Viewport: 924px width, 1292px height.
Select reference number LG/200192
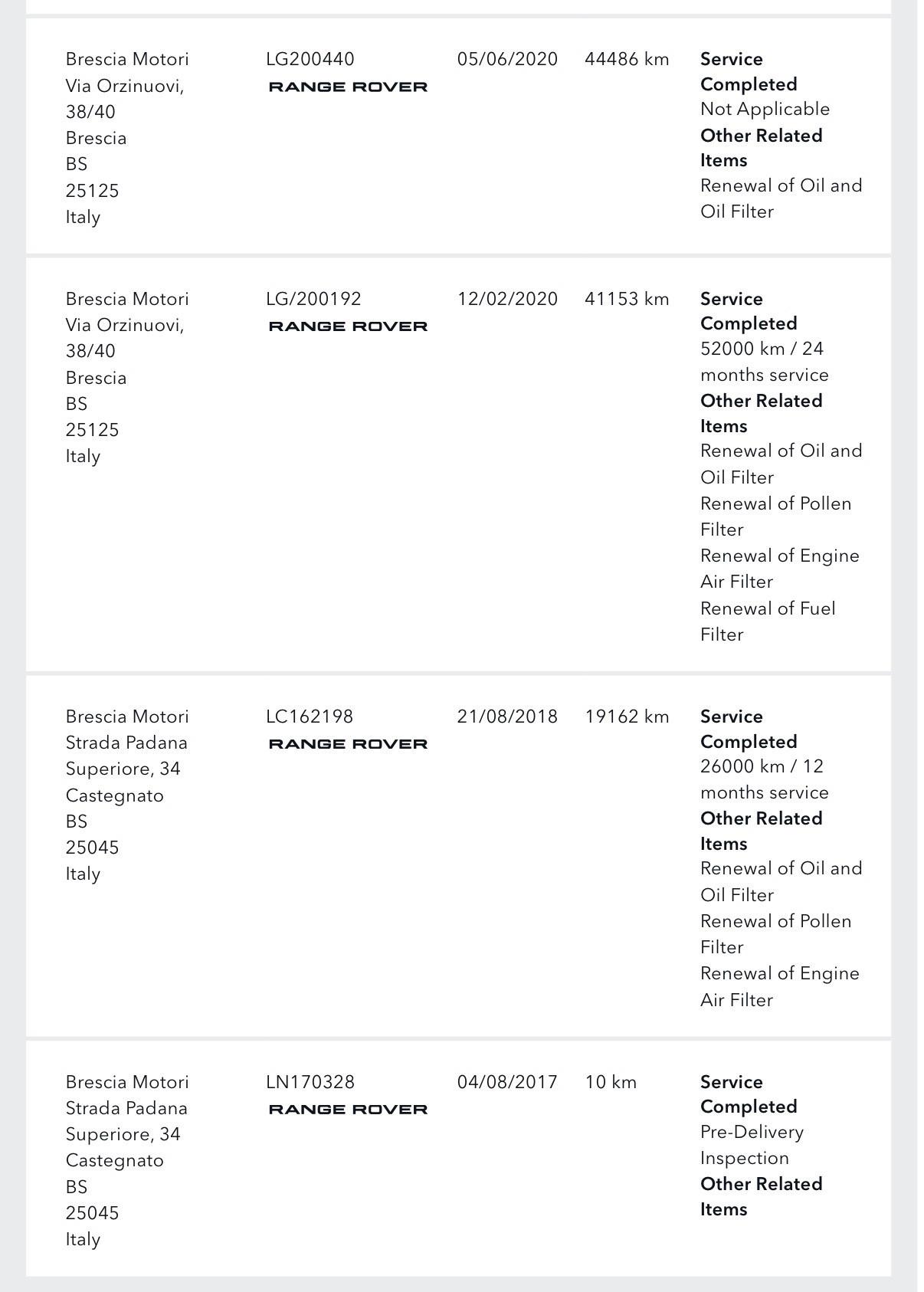[x=313, y=299]
